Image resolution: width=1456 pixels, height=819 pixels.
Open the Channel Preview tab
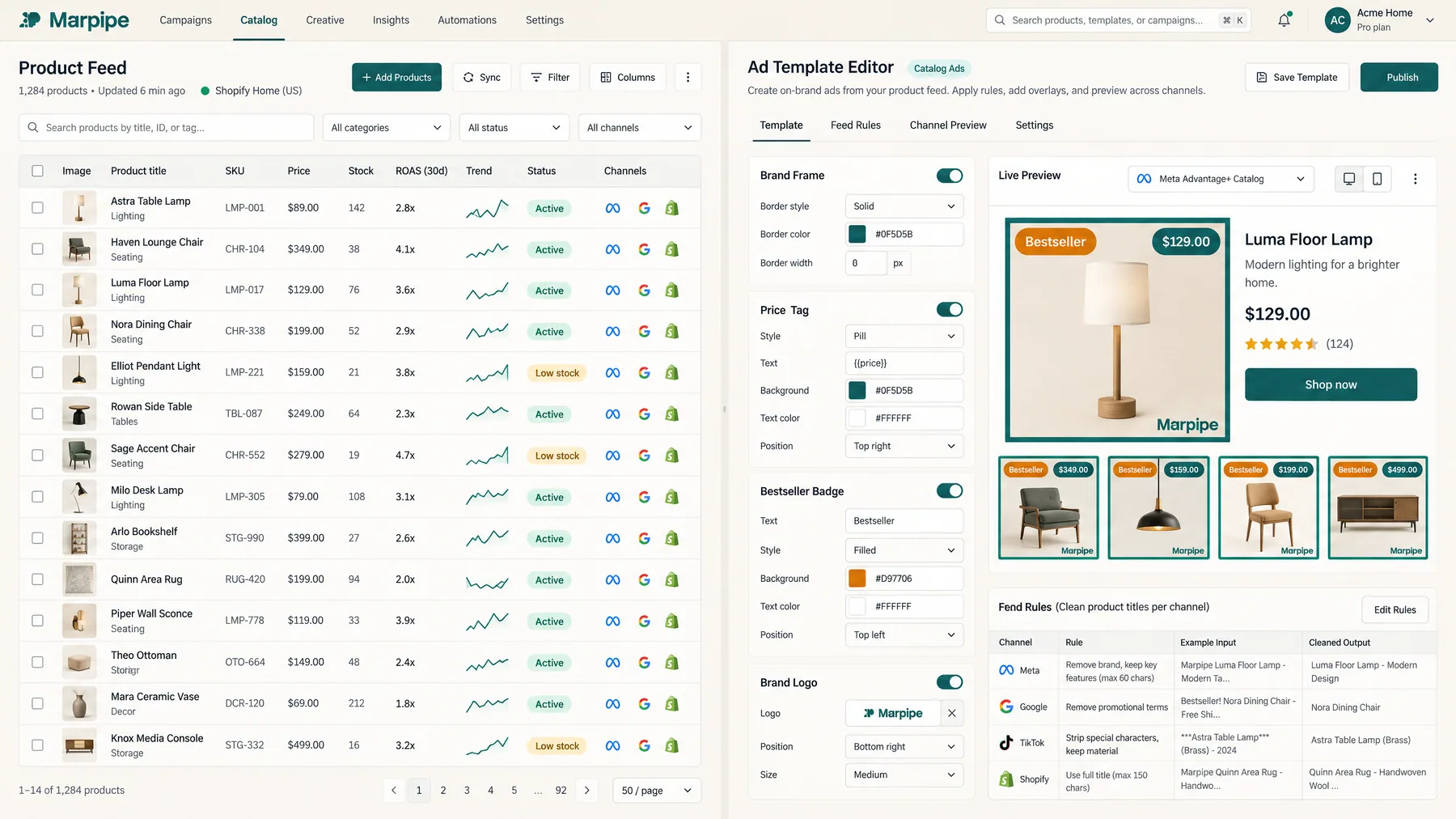point(948,125)
